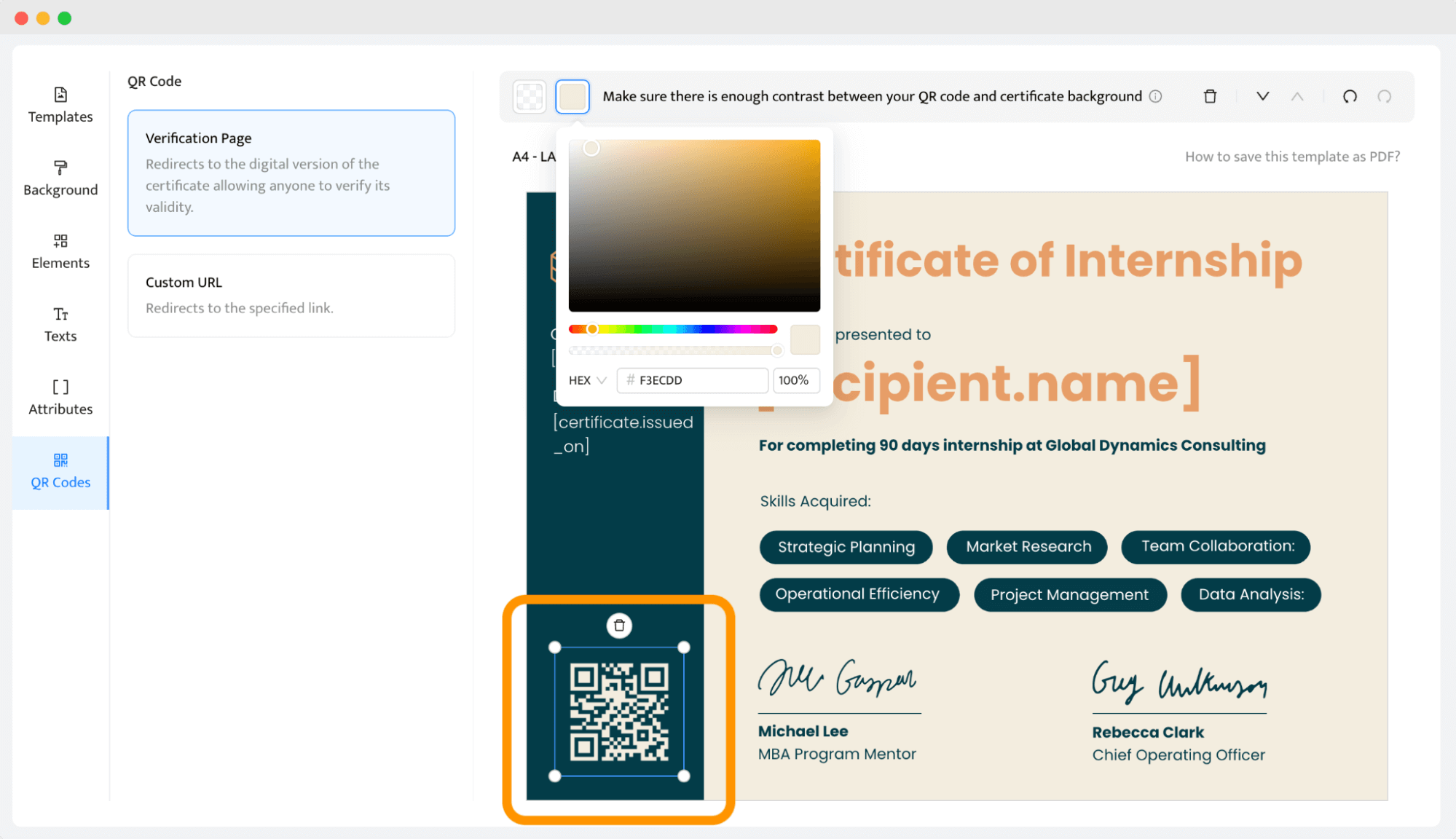Viewport: 1456px width, 839px height.
Task: Click the 'presented to' text
Action: pyautogui.click(x=883, y=334)
